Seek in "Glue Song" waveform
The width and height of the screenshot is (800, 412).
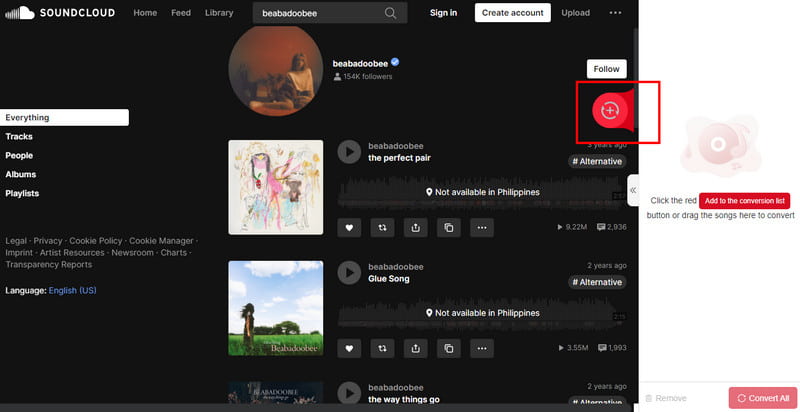tap(482, 313)
